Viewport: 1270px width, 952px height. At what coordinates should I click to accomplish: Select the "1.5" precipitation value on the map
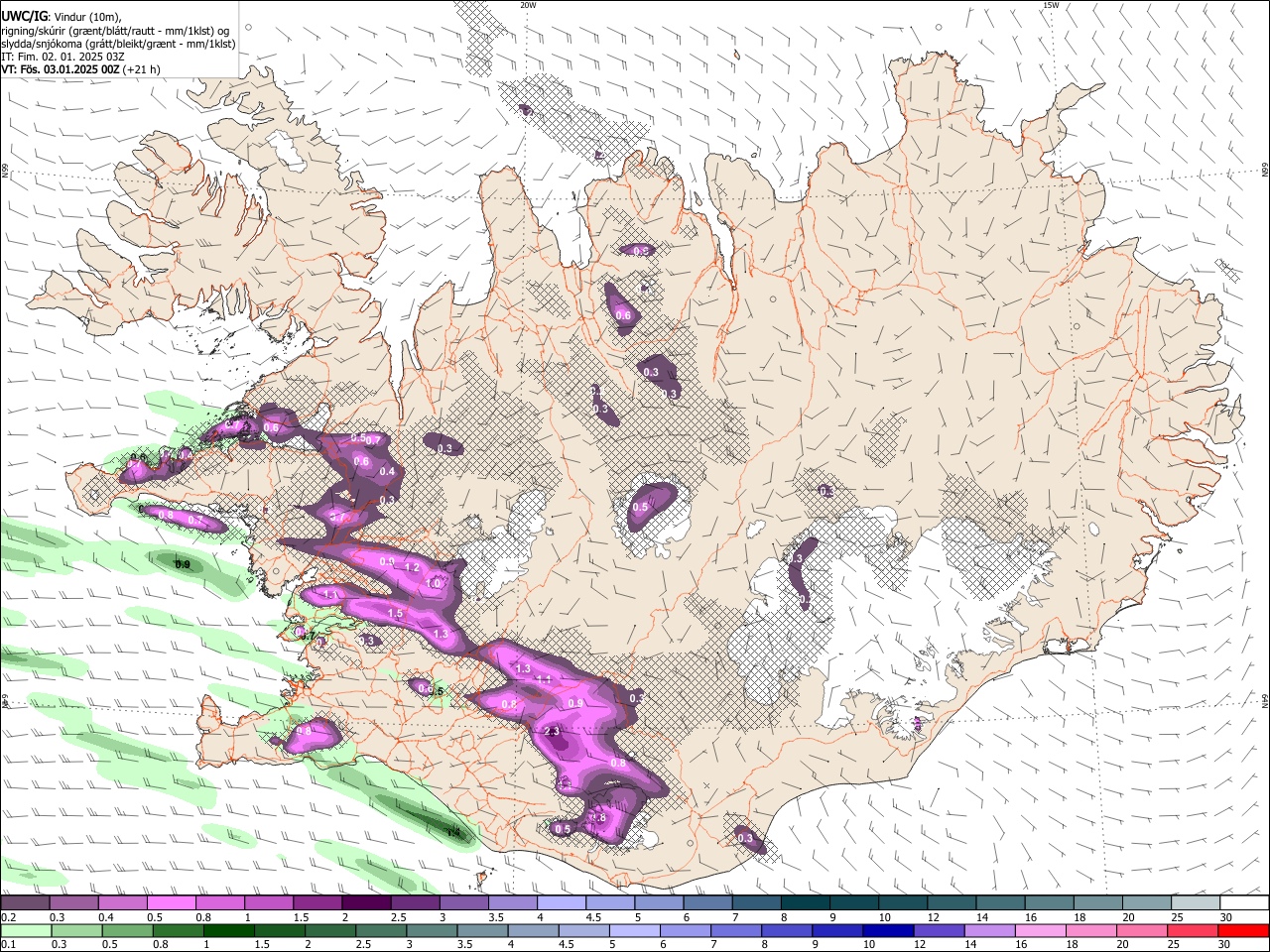pos(395,614)
